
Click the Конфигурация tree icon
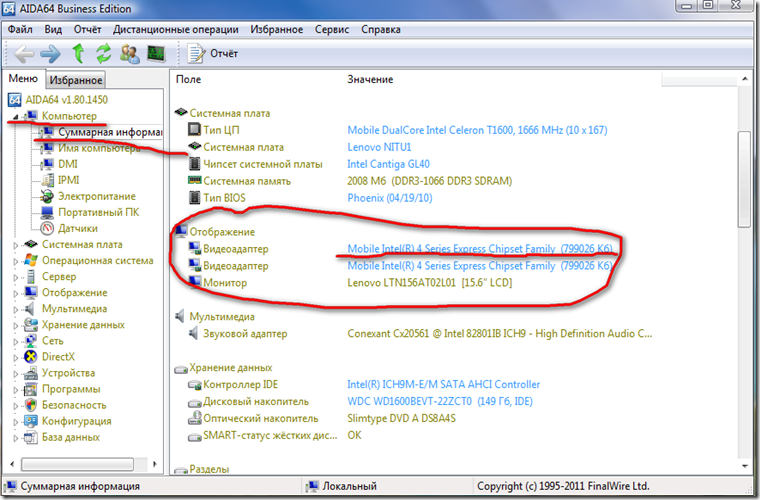point(31,421)
